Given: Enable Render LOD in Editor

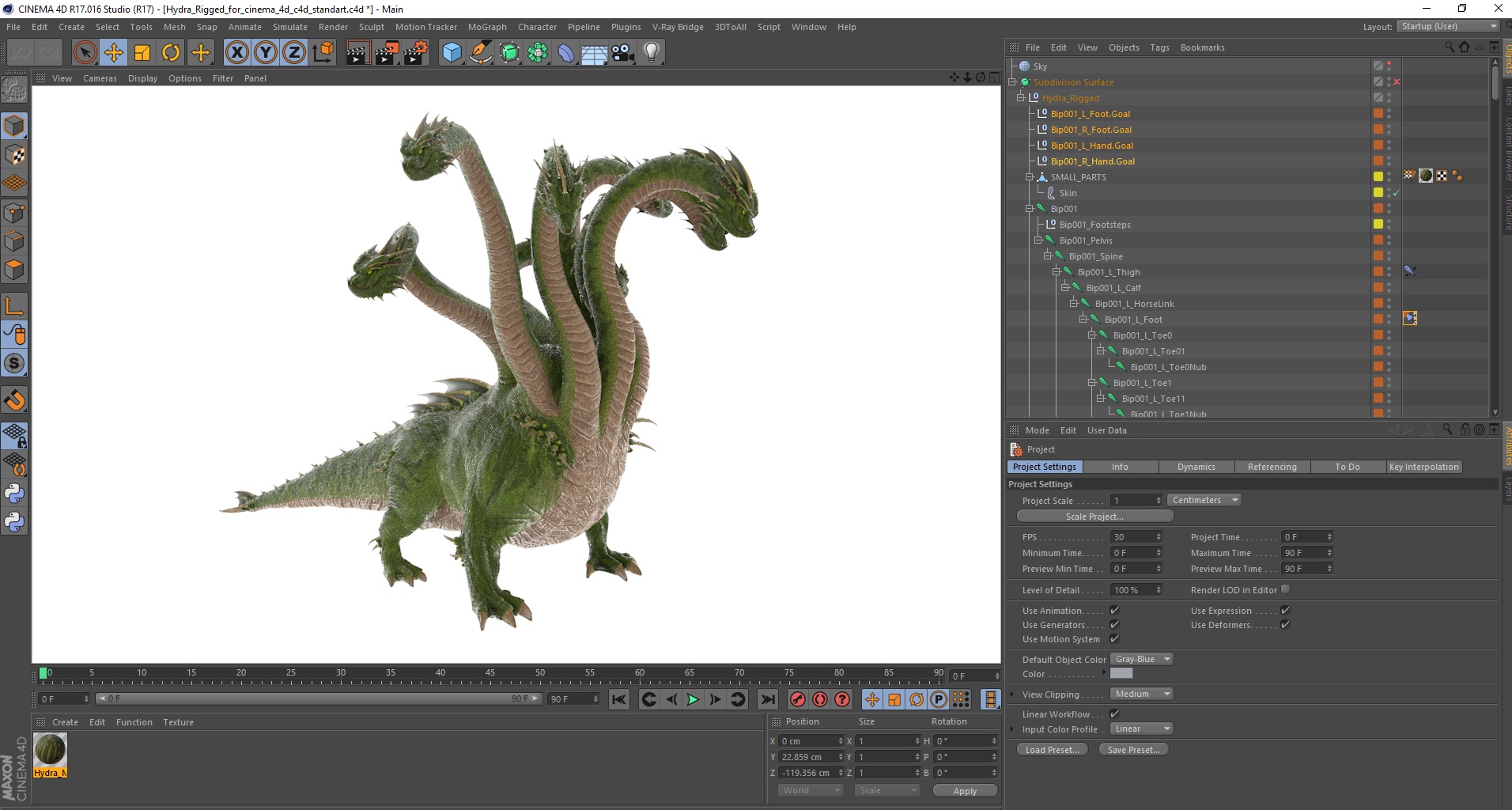Looking at the screenshot, I should [1285, 589].
